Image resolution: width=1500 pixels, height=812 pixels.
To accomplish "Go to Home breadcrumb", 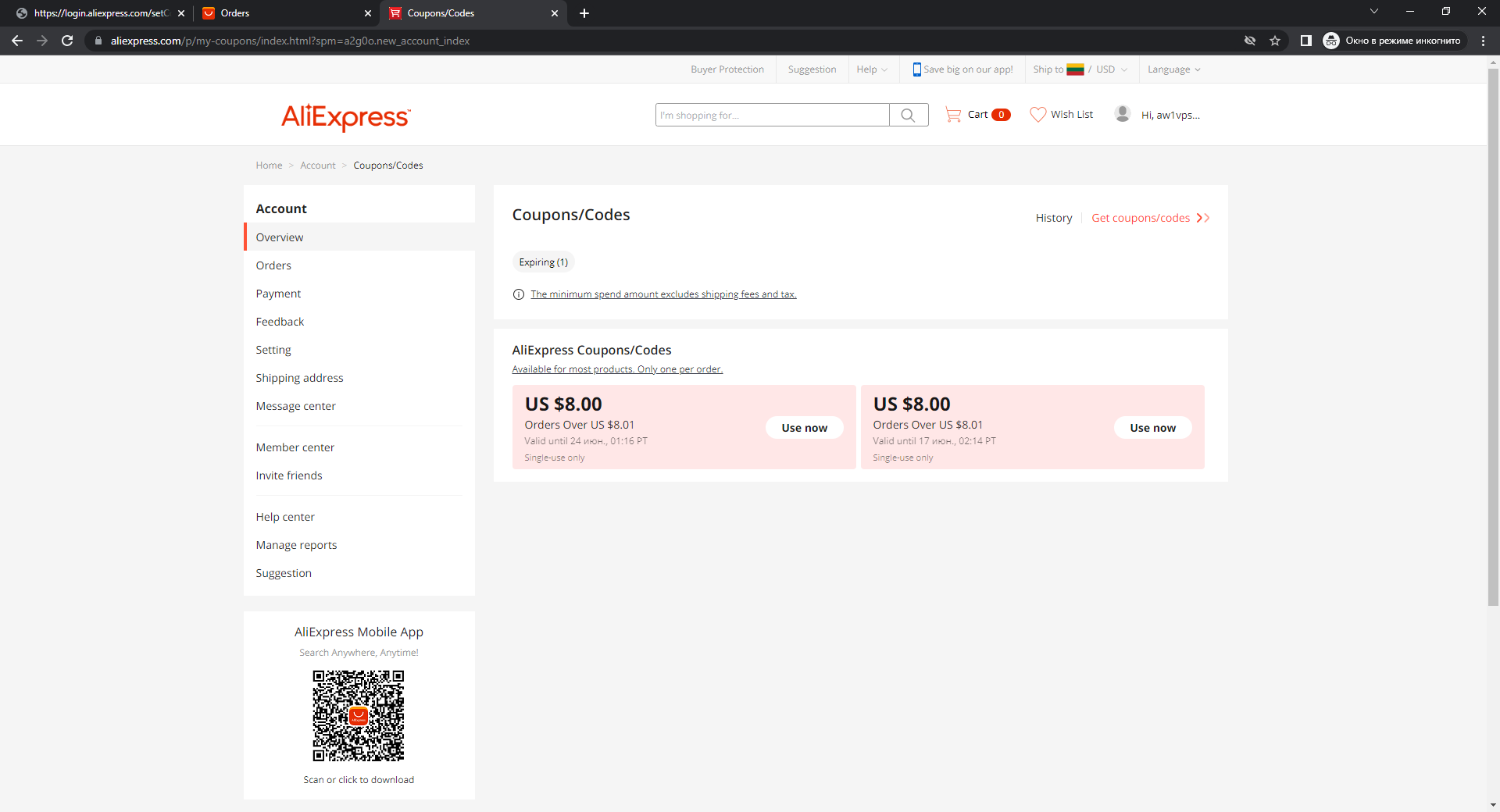I will (269, 166).
